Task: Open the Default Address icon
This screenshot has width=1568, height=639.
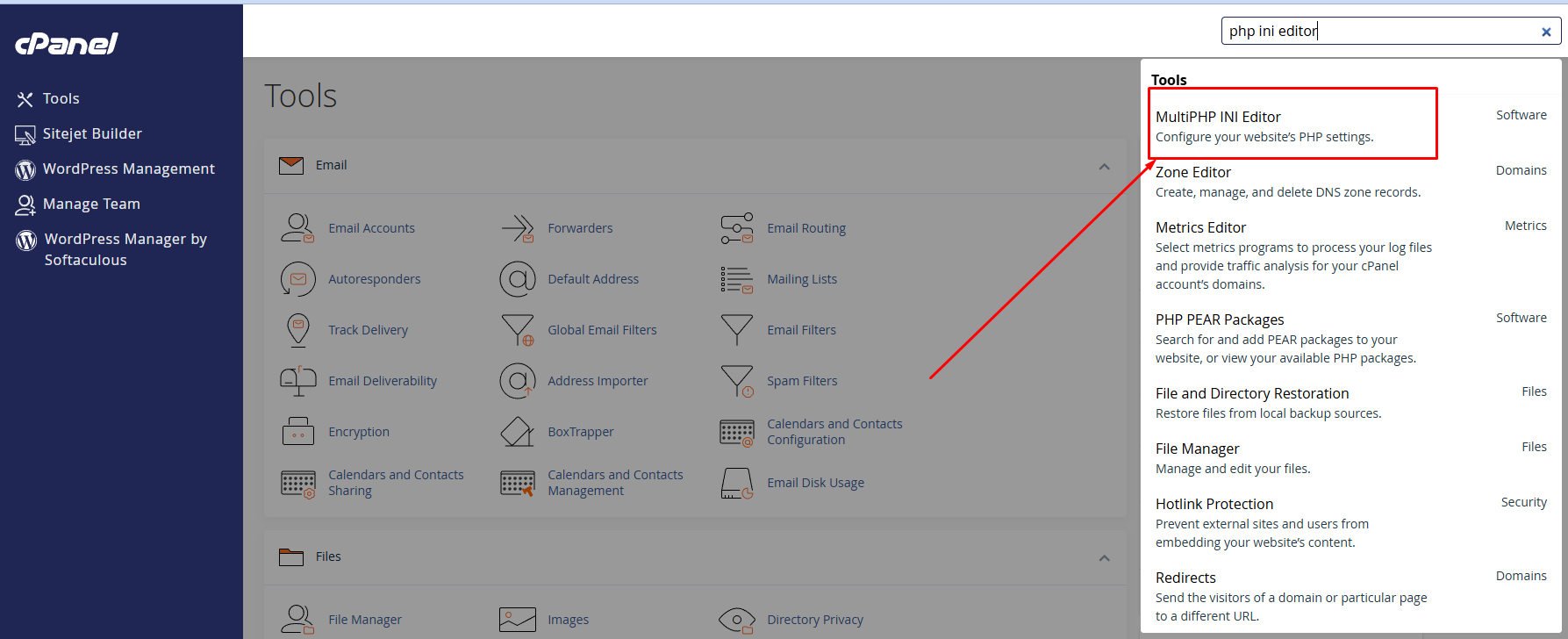Action: [x=517, y=279]
